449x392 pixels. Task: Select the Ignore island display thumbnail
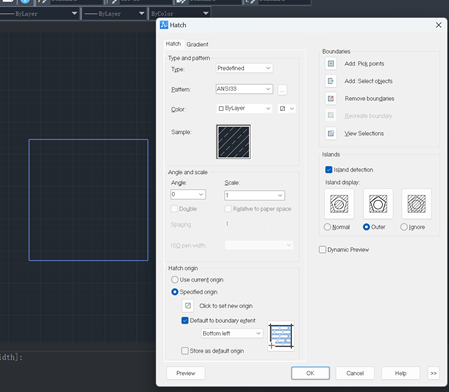pyautogui.click(x=416, y=204)
